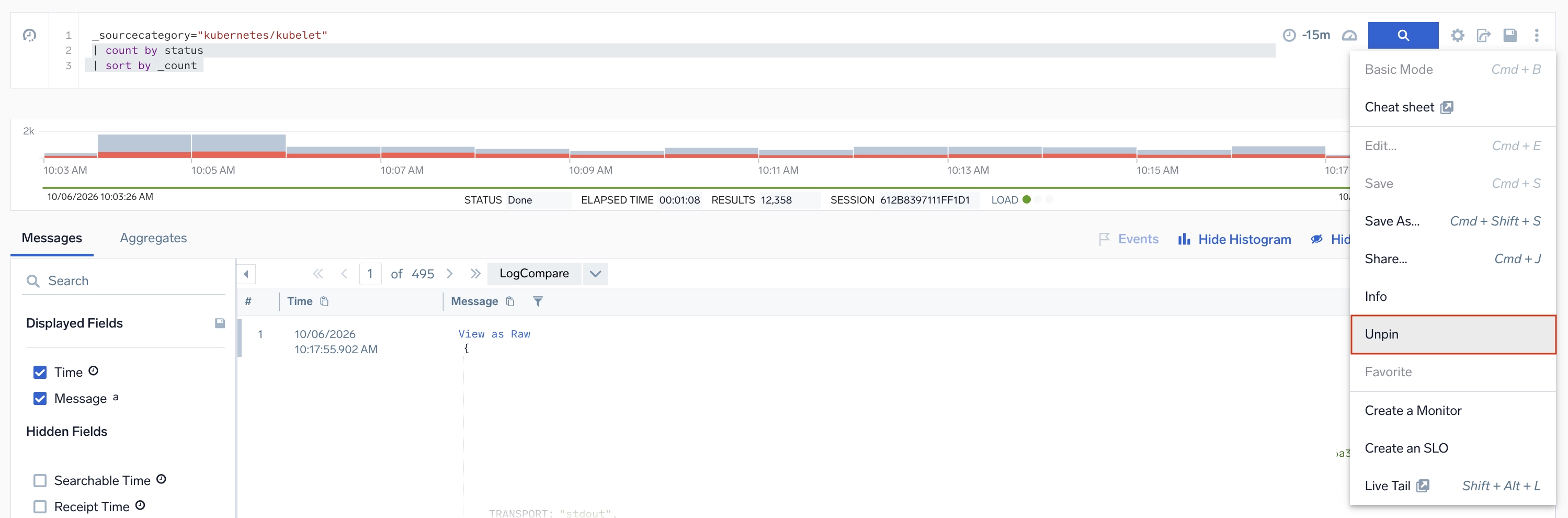1568x518 pixels.
Task: Select Unpin from the menu
Action: 1453,334
